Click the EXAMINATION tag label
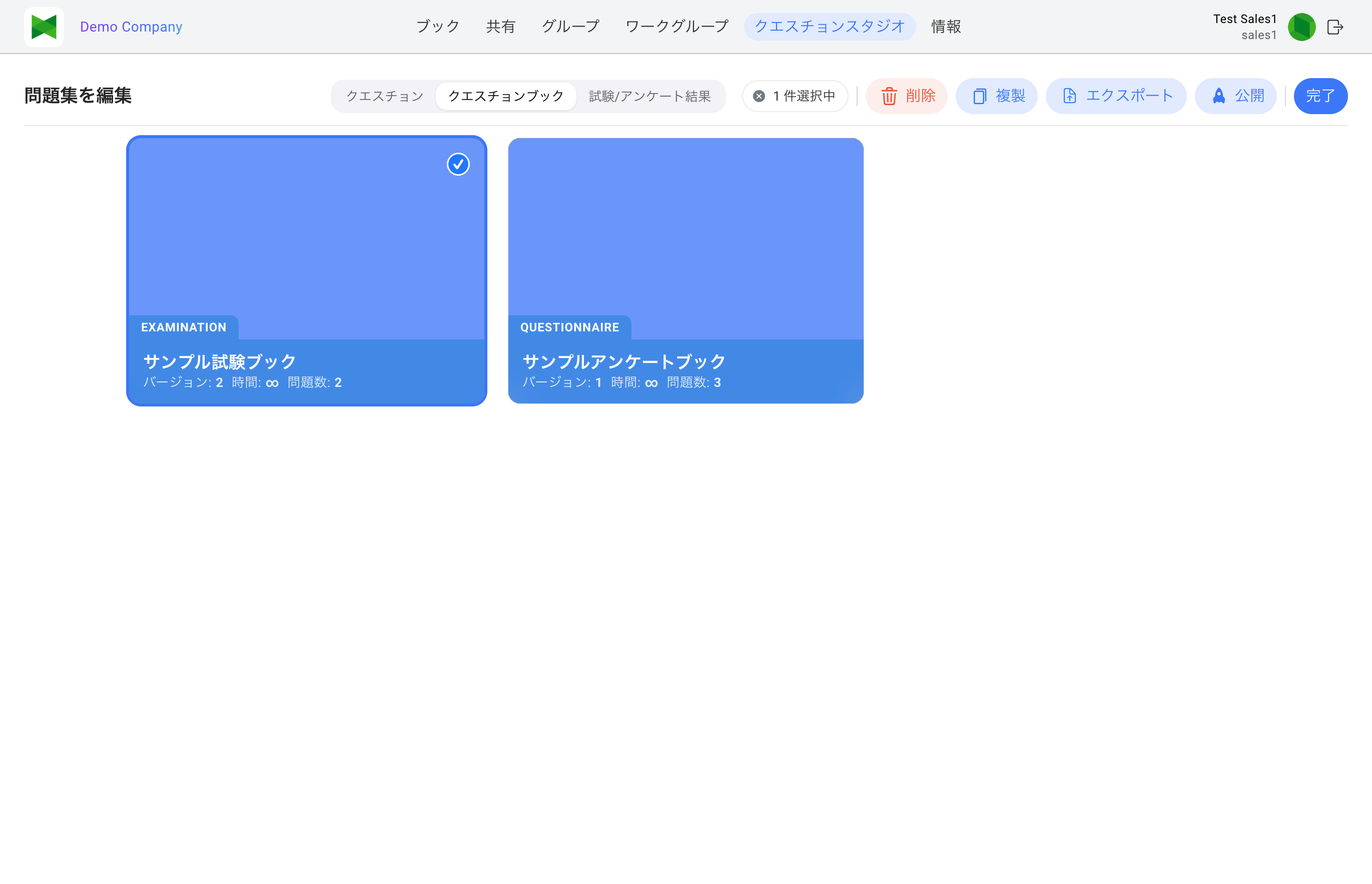This screenshot has width=1372, height=884. click(184, 327)
